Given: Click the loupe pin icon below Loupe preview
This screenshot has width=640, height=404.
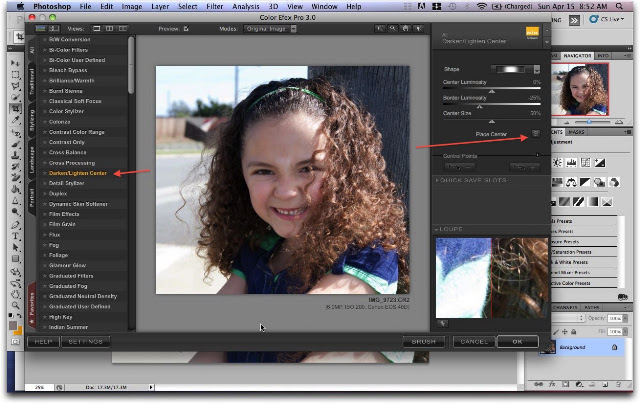Looking at the screenshot, I should (x=442, y=324).
